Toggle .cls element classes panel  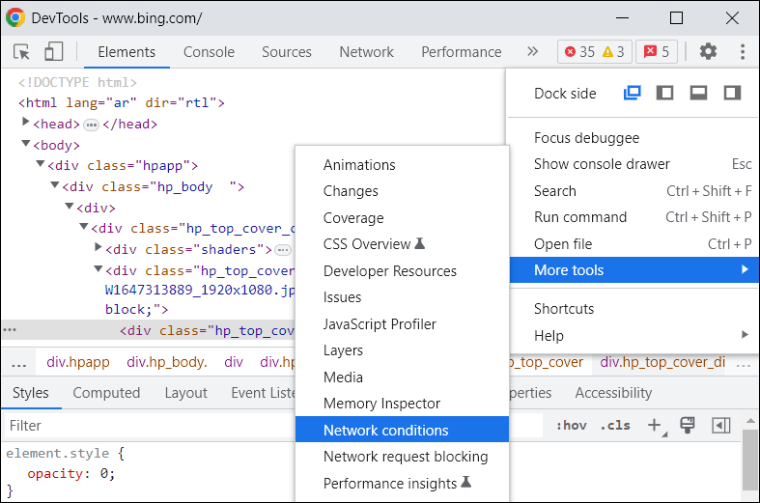point(615,425)
